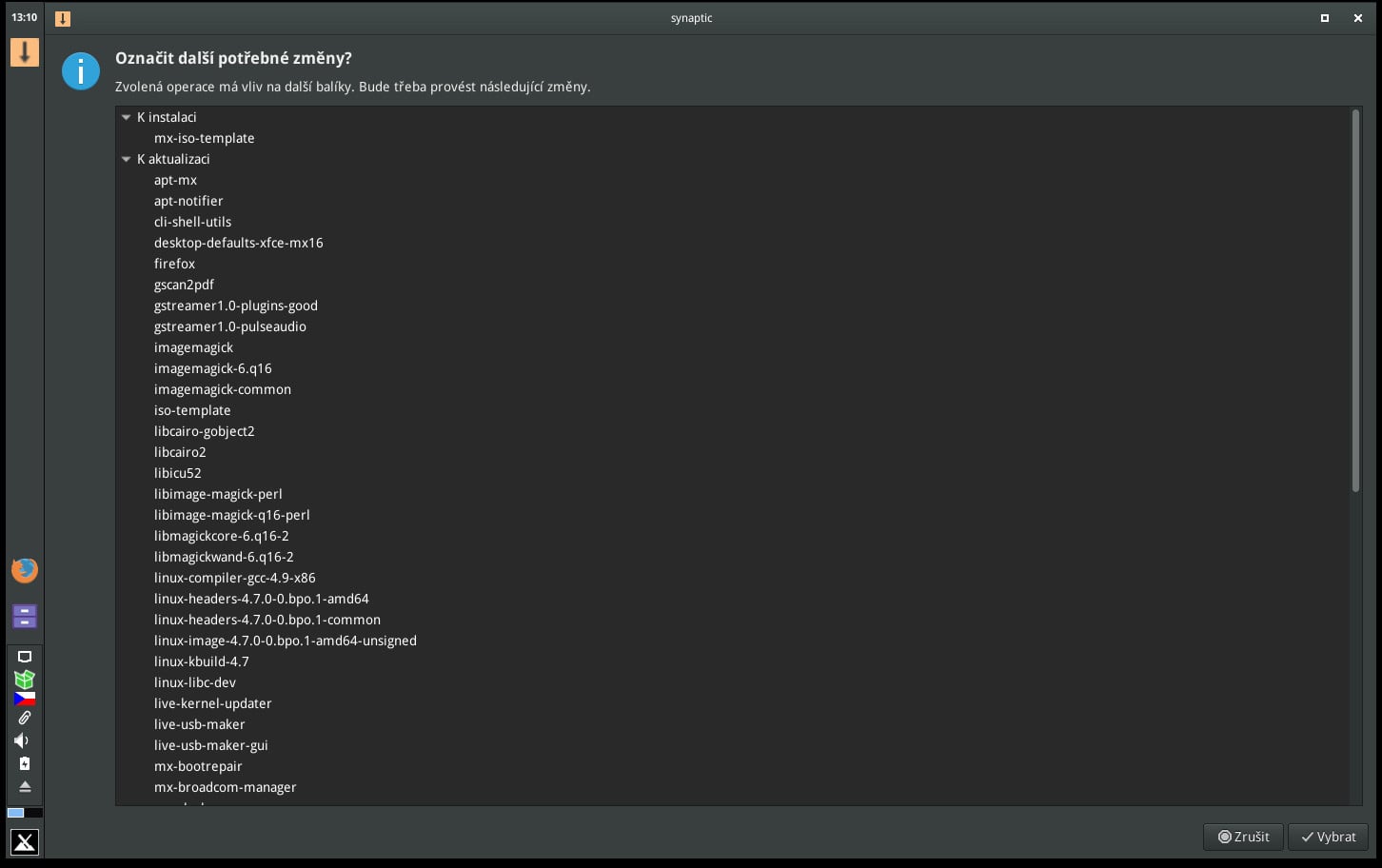Image resolution: width=1382 pixels, height=868 pixels.
Task: Click the eject removable media icon
Action: point(25,786)
